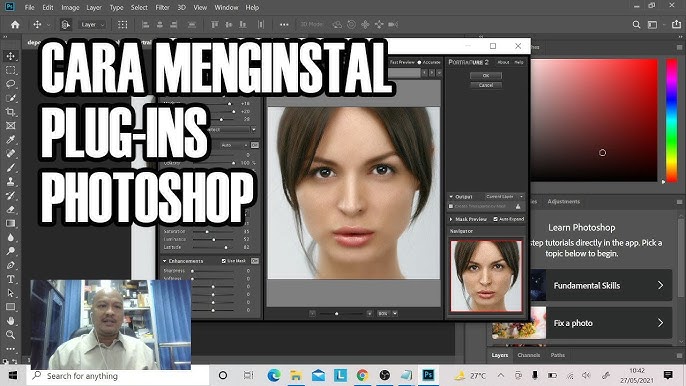Click the zoom in plus button below preview
This screenshot has height=386, width=686.
tap(369, 313)
